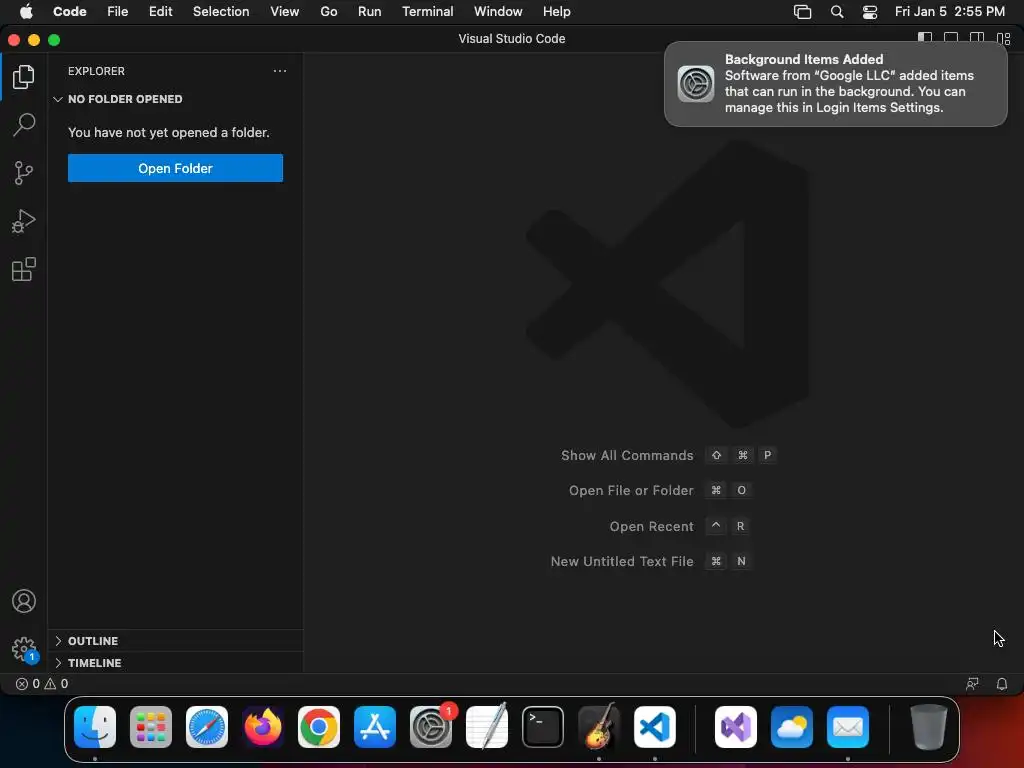This screenshot has width=1024, height=768.
Task: Expand the OUTLINE section
Action: click(x=175, y=641)
